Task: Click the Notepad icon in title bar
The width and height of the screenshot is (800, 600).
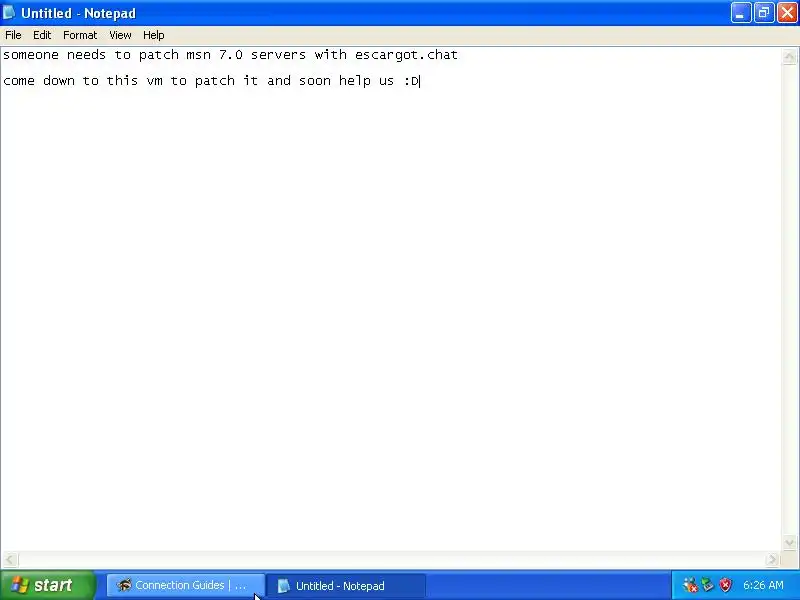Action: (9, 13)
